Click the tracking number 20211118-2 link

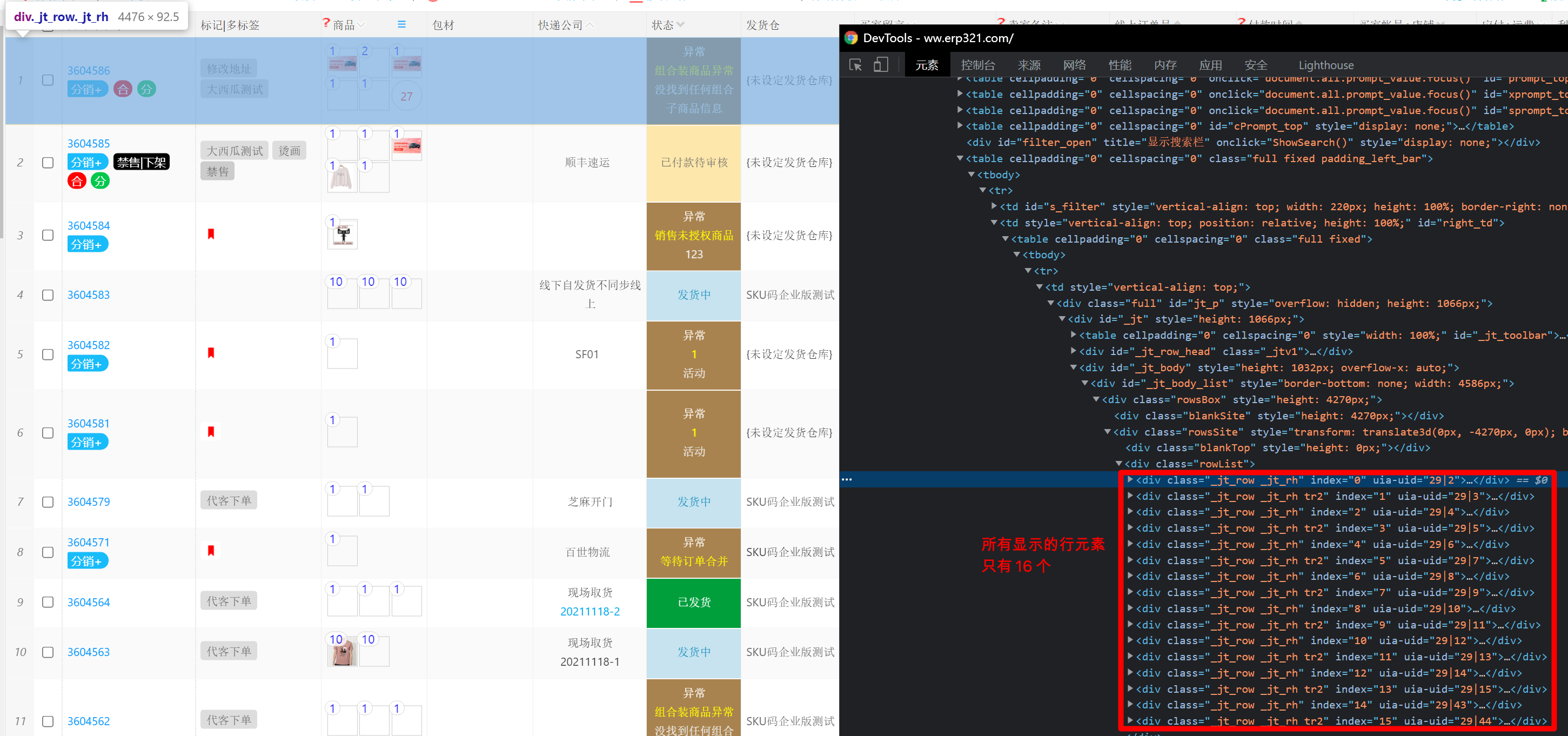pos(589,611)
